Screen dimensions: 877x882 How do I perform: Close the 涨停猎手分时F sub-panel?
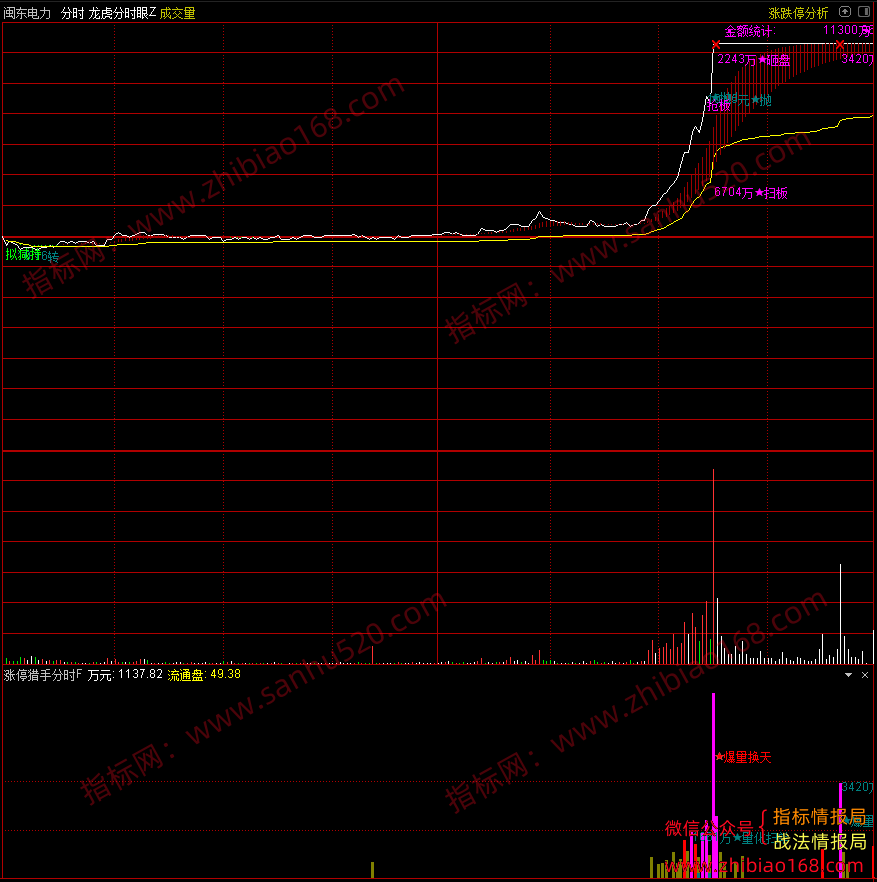(865, 674)
